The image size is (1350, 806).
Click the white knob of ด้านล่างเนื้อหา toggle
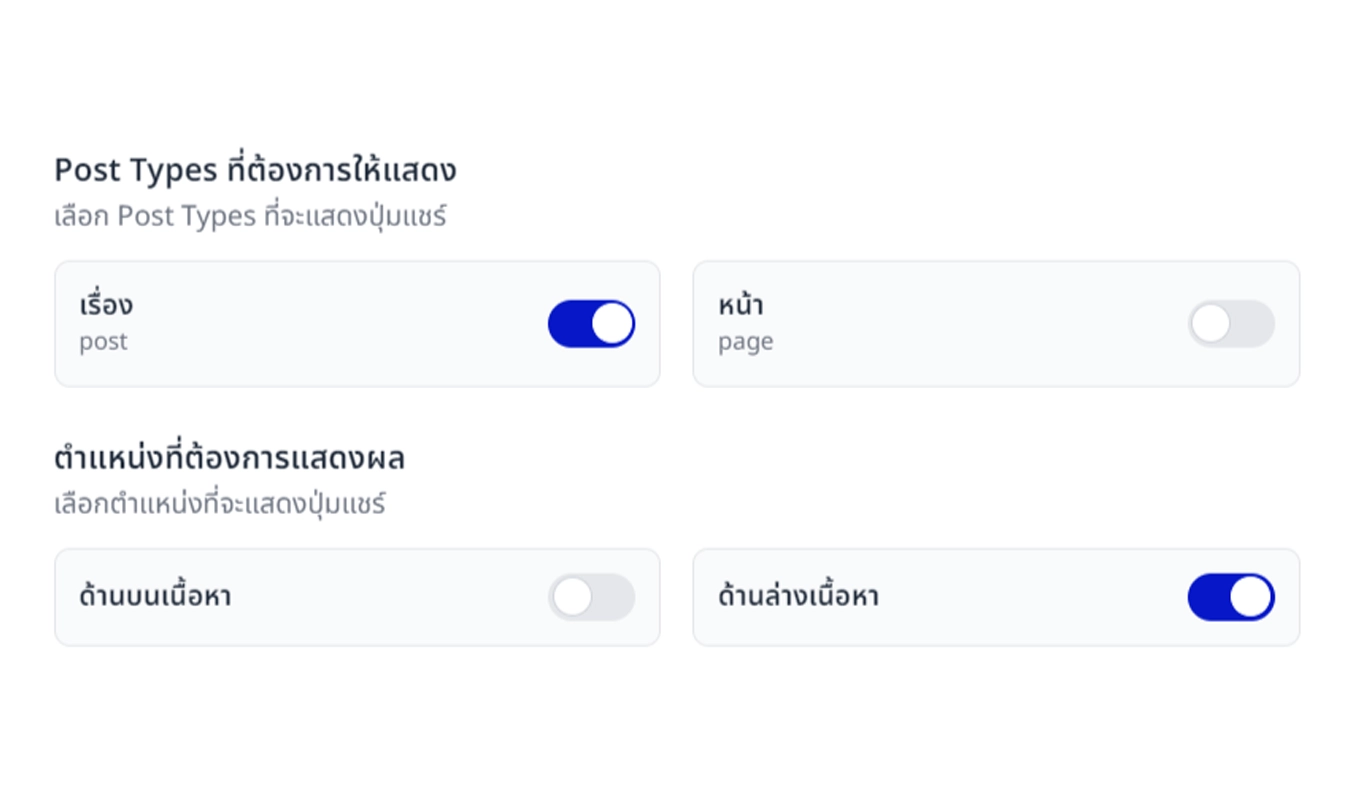(1249, 596)
